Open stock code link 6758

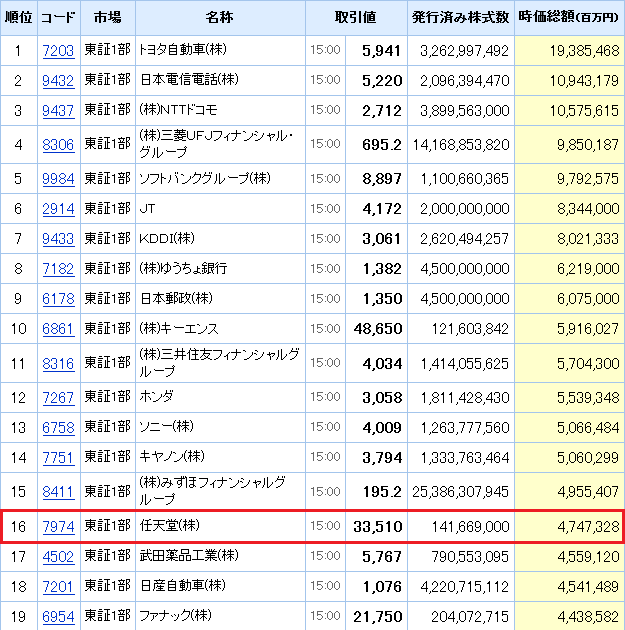pos(58,428)
